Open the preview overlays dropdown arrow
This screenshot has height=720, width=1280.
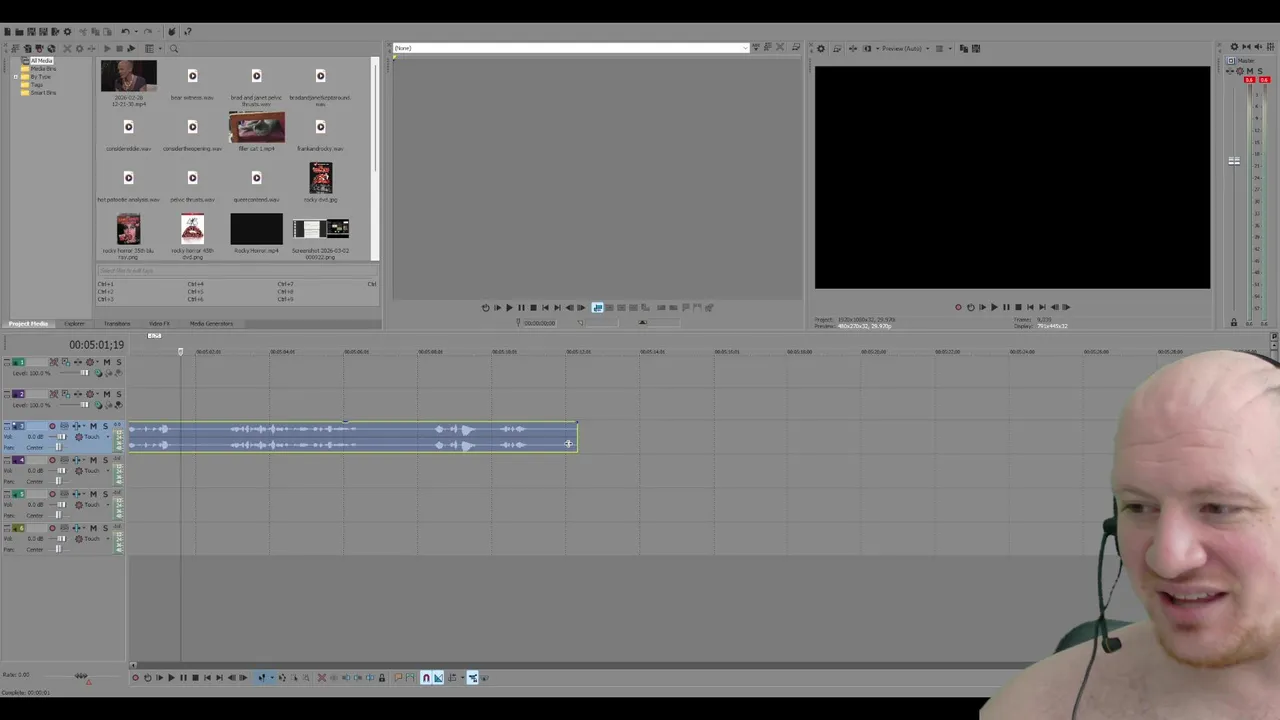(950, 48)
